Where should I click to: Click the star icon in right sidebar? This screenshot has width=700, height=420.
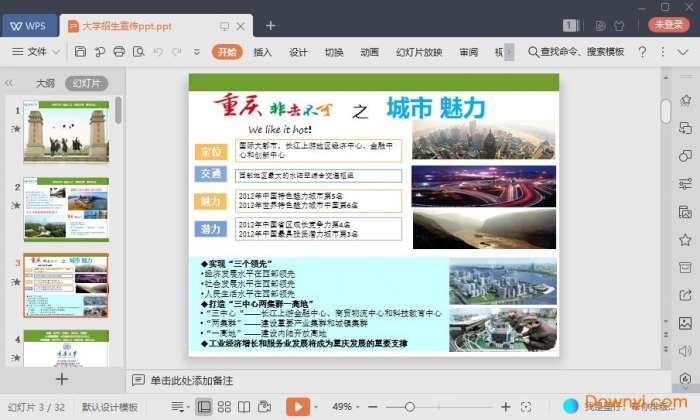point(685,240)
